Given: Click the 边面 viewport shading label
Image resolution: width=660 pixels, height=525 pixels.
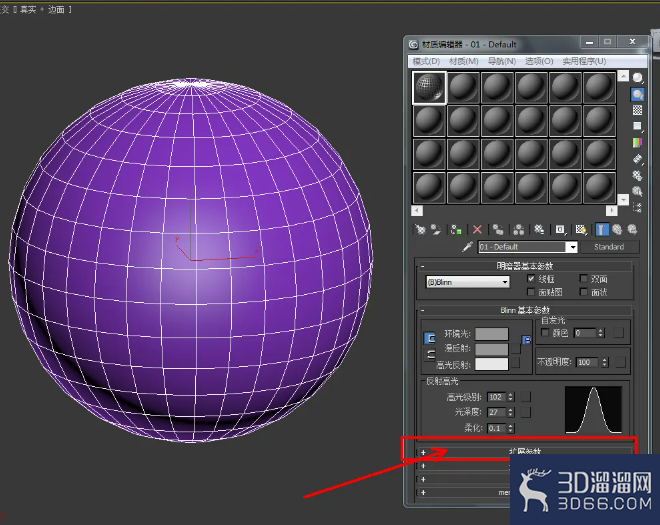Looking at the screenshot, I should 56,10.
